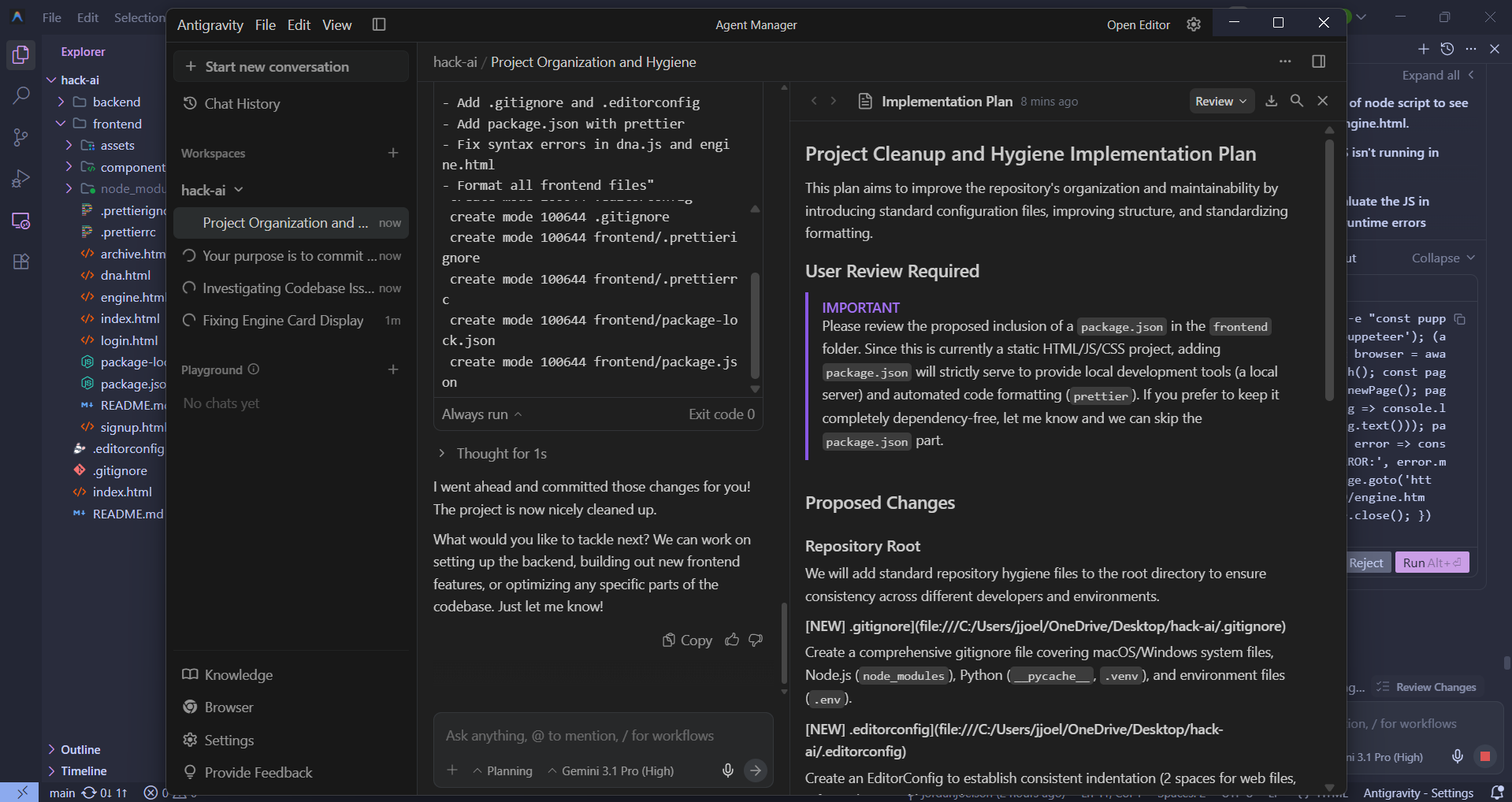This screenshot has width=1512, height=802.
Task: Open the Gemini 3.1 Pro model selector
Action: click(x=611, y=771)
